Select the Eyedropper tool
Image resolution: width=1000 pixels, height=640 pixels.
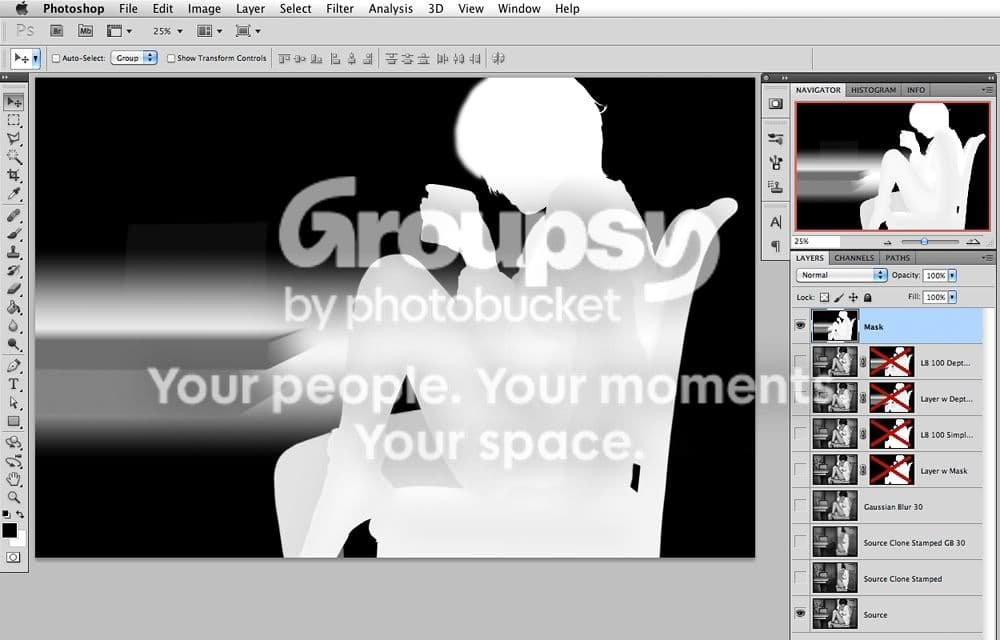pyautogui.click(x=13, y=193)
